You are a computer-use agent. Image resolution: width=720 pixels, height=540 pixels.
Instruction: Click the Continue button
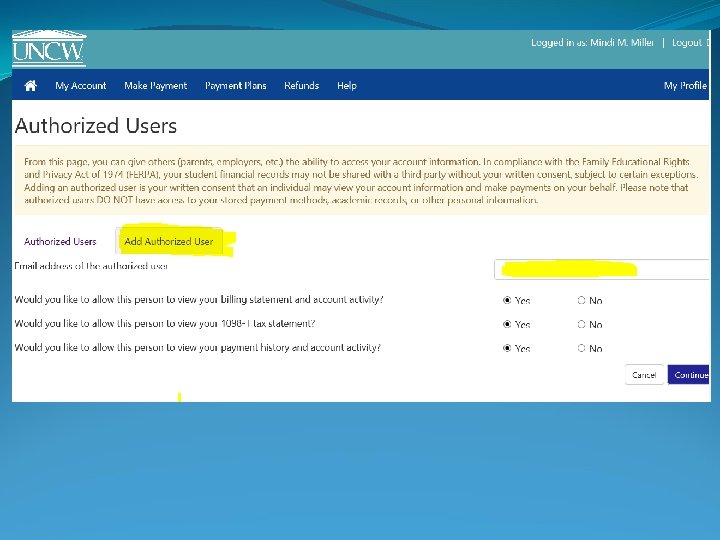tap(689, 375)
